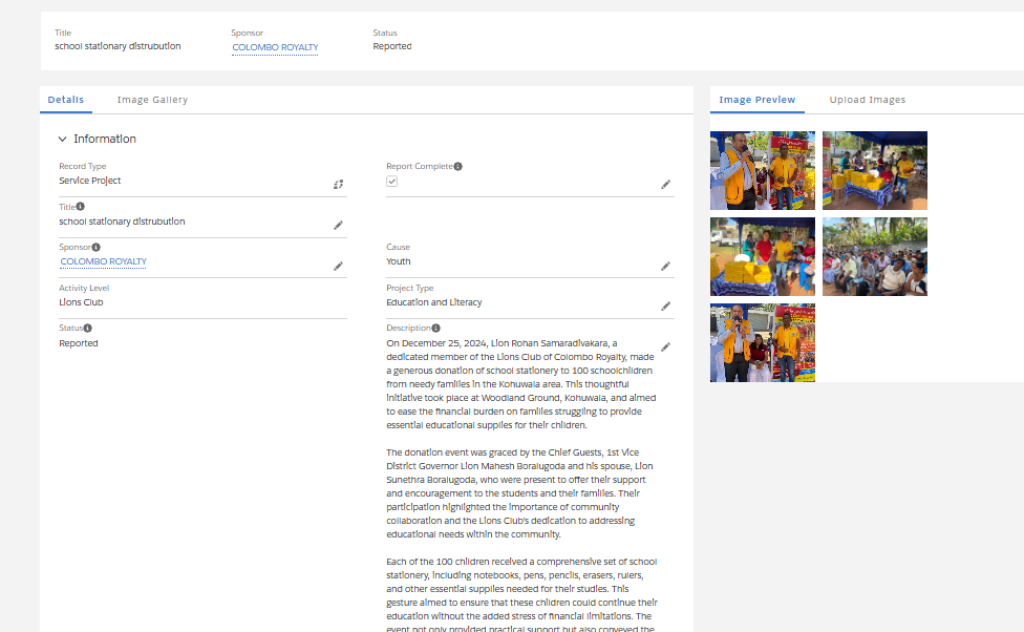Edit the Project Type pencil icon
The image size is (1024, 632).
pyautogui.click(x=665, y=306)
